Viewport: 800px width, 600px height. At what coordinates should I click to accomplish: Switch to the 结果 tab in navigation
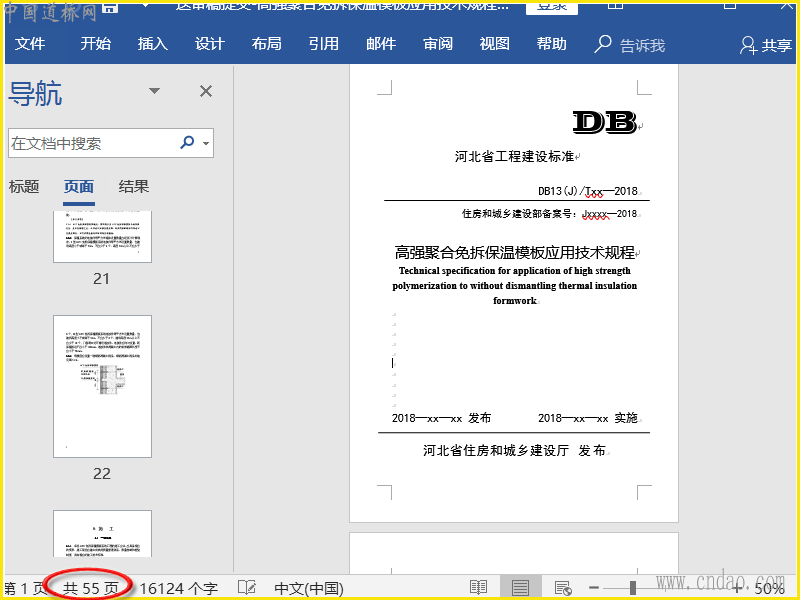[x=134, y=186]
